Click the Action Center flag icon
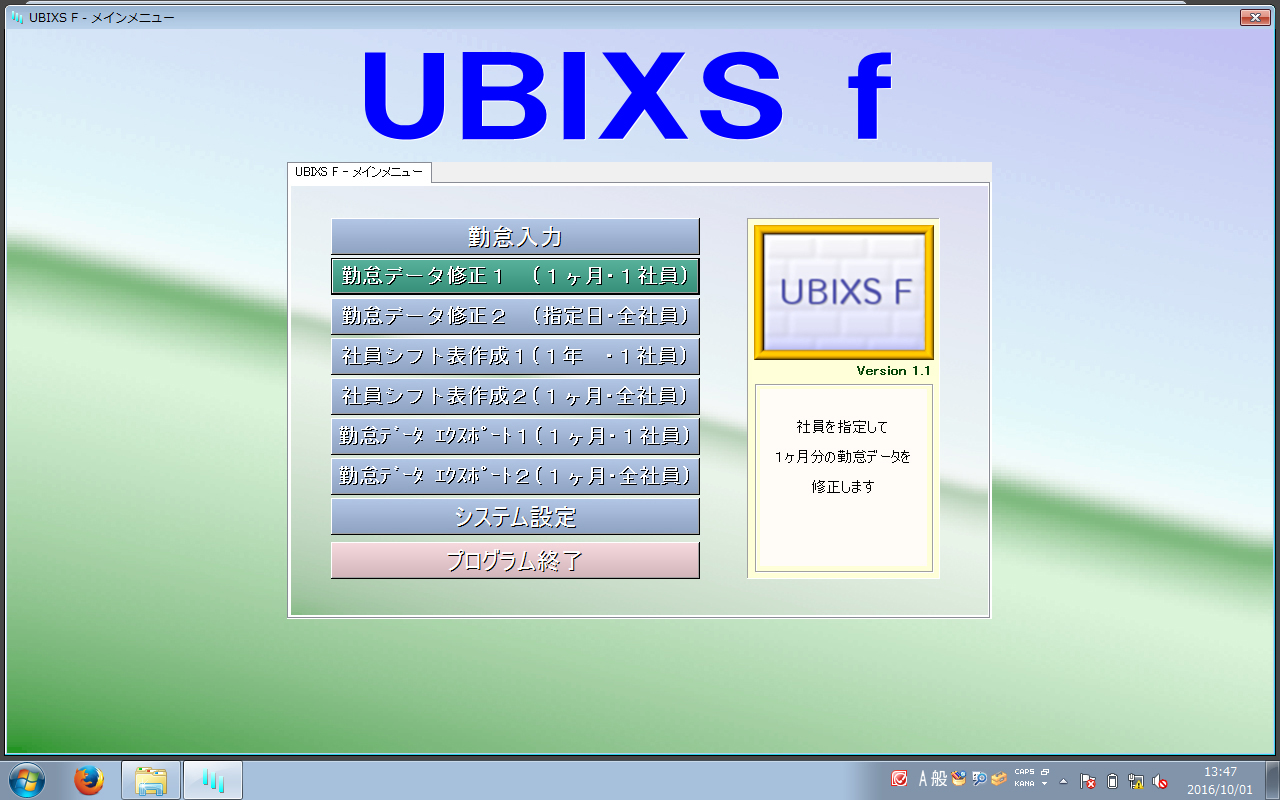 [x=1088, y=781]
